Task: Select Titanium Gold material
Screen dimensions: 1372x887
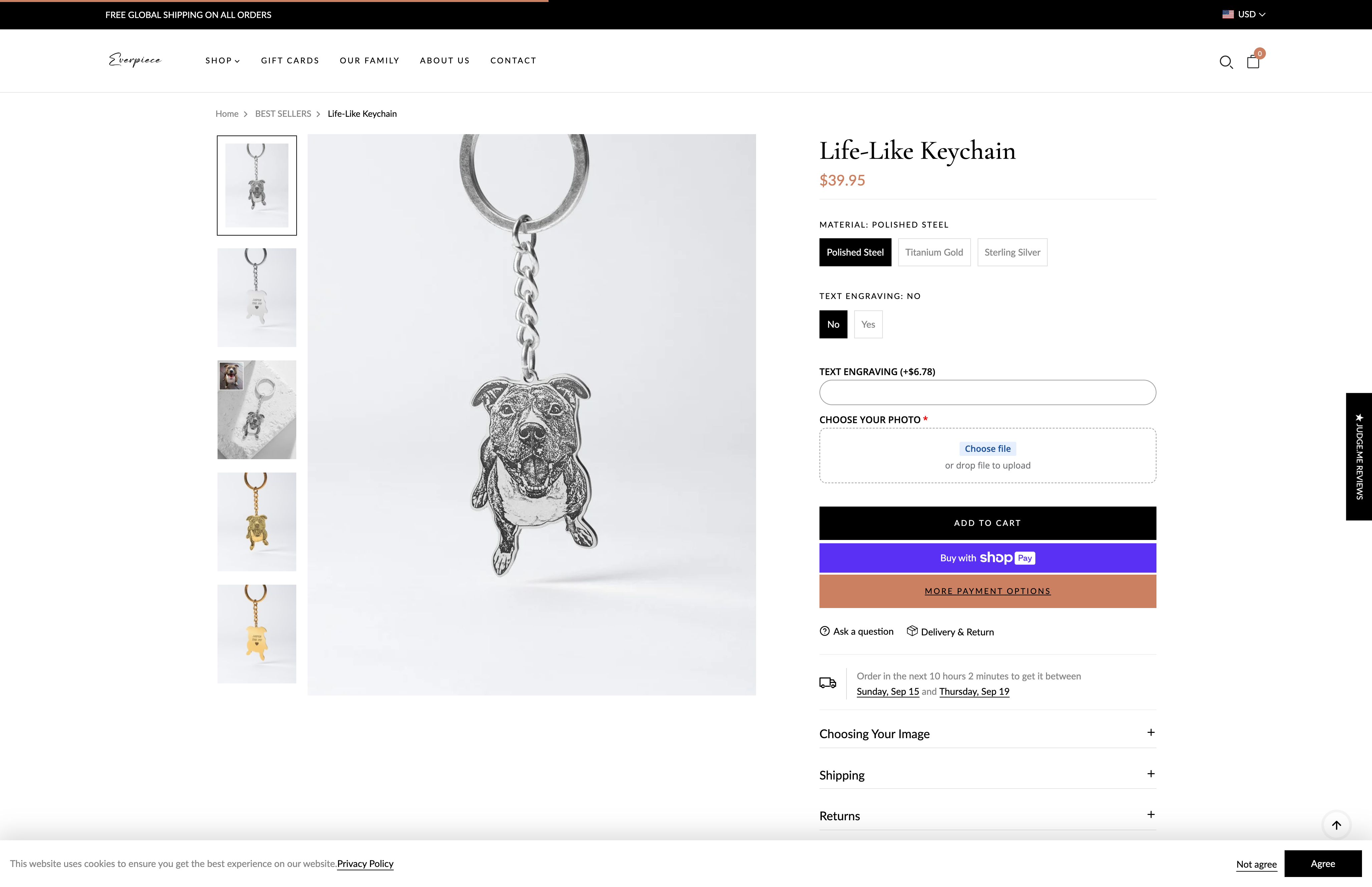Action: click(934, 252)
